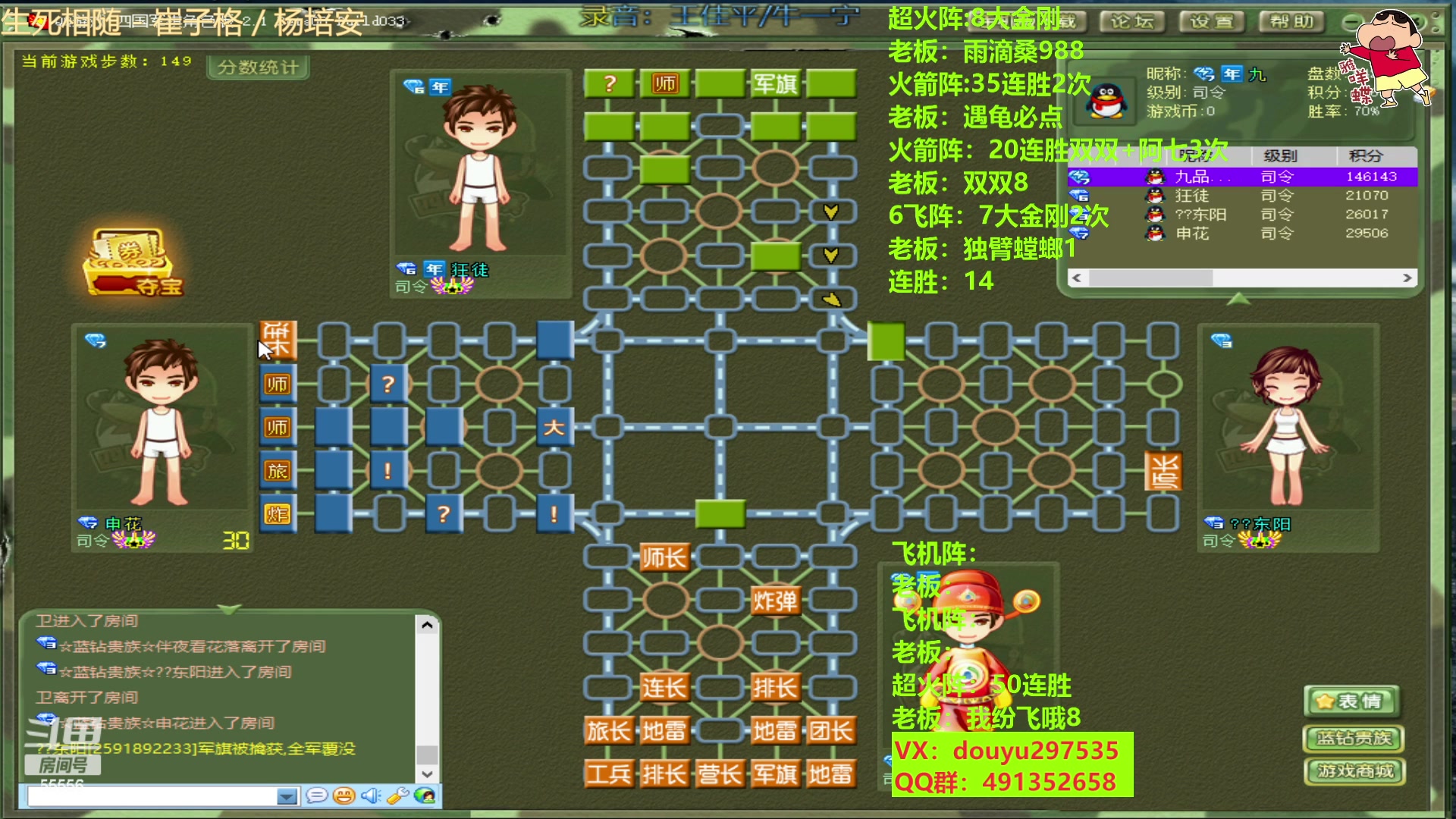Open the treasure chest 夺宝 icon
The width and height of the screenshot is (1456, 819).
point(133,262)
